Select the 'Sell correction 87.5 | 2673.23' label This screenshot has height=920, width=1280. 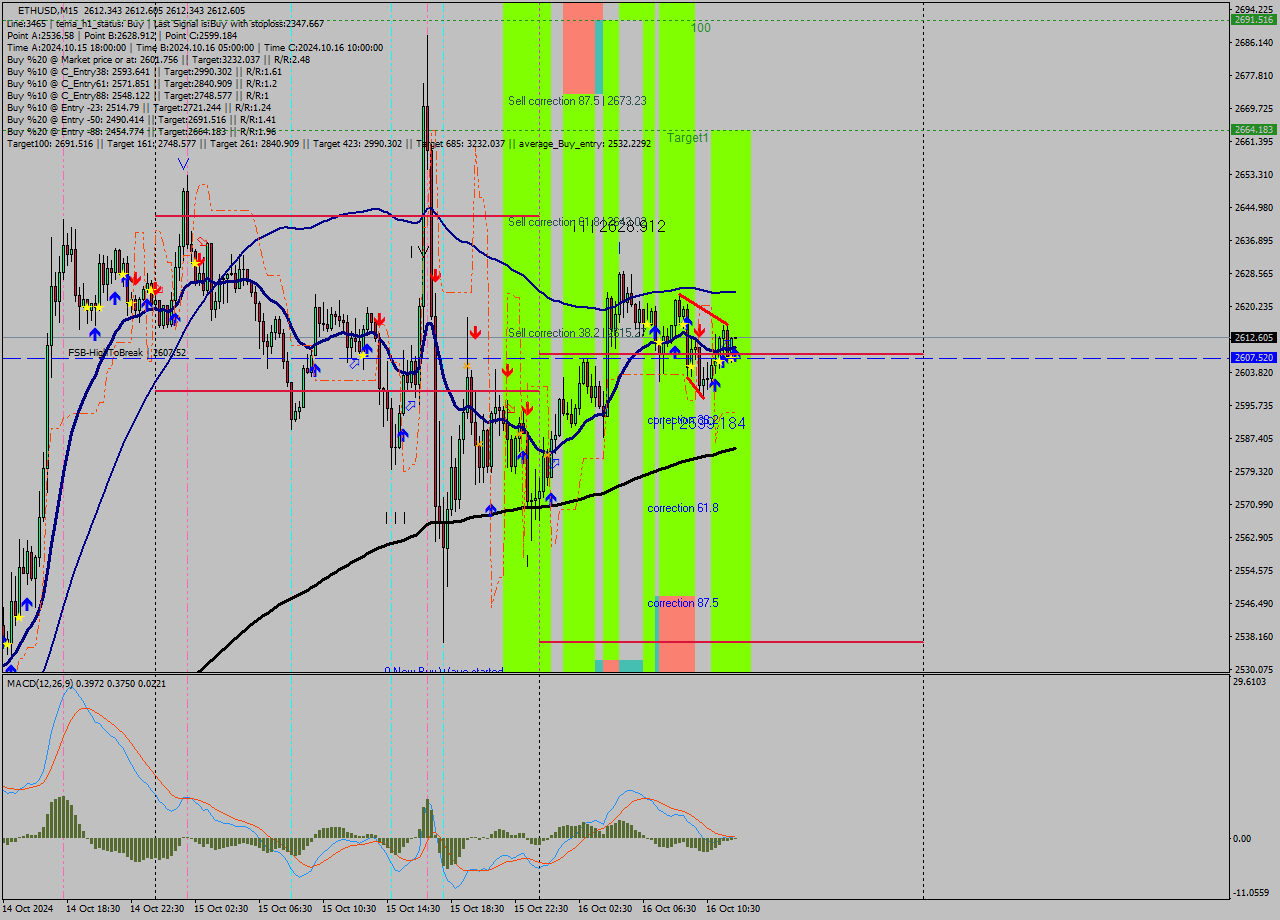(x=577, y=101)
